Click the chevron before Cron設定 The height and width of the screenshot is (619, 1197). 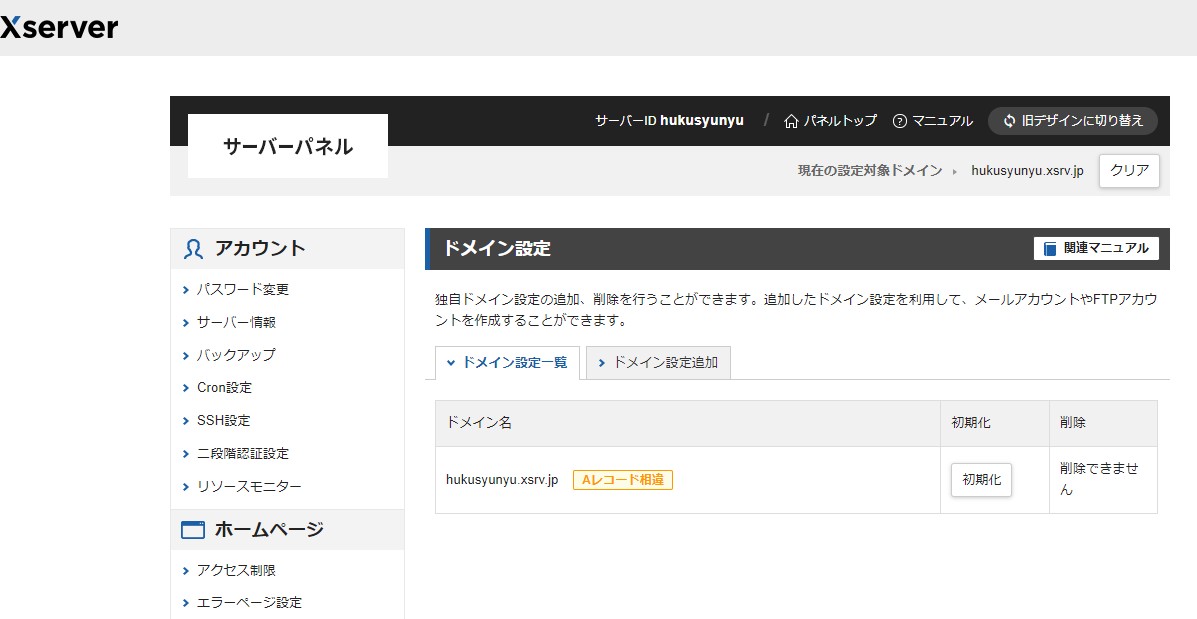(186, 388)
